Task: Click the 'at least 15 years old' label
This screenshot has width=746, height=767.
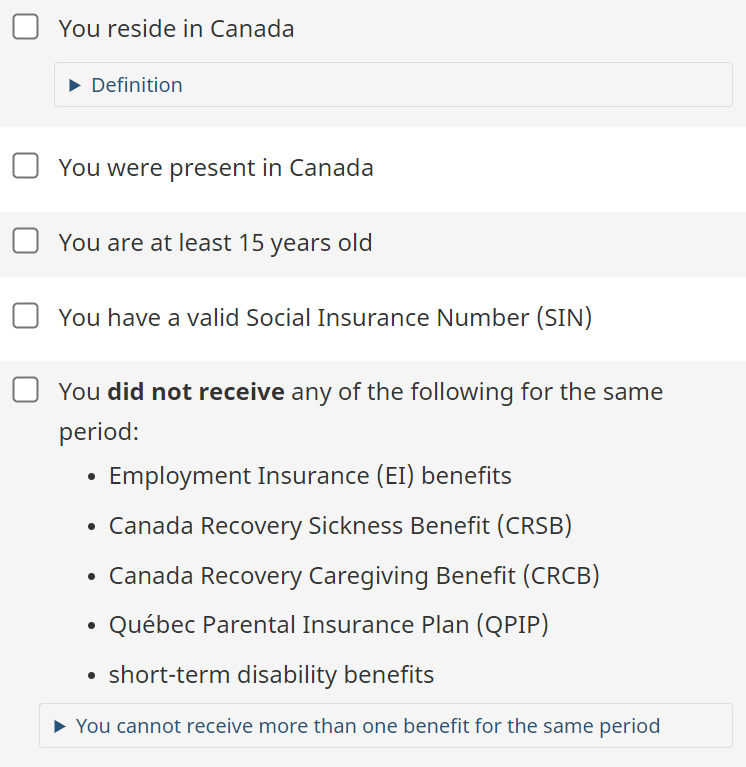Action: coord(215,243)
